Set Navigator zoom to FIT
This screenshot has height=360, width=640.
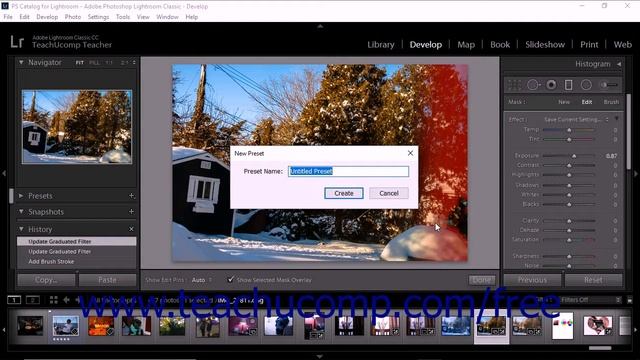pyautogui.click(x=79, y=62)
